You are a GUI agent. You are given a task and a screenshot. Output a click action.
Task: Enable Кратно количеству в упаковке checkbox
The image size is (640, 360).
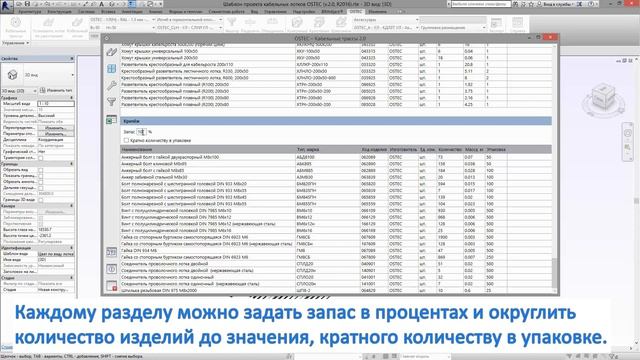pos(126,140)
